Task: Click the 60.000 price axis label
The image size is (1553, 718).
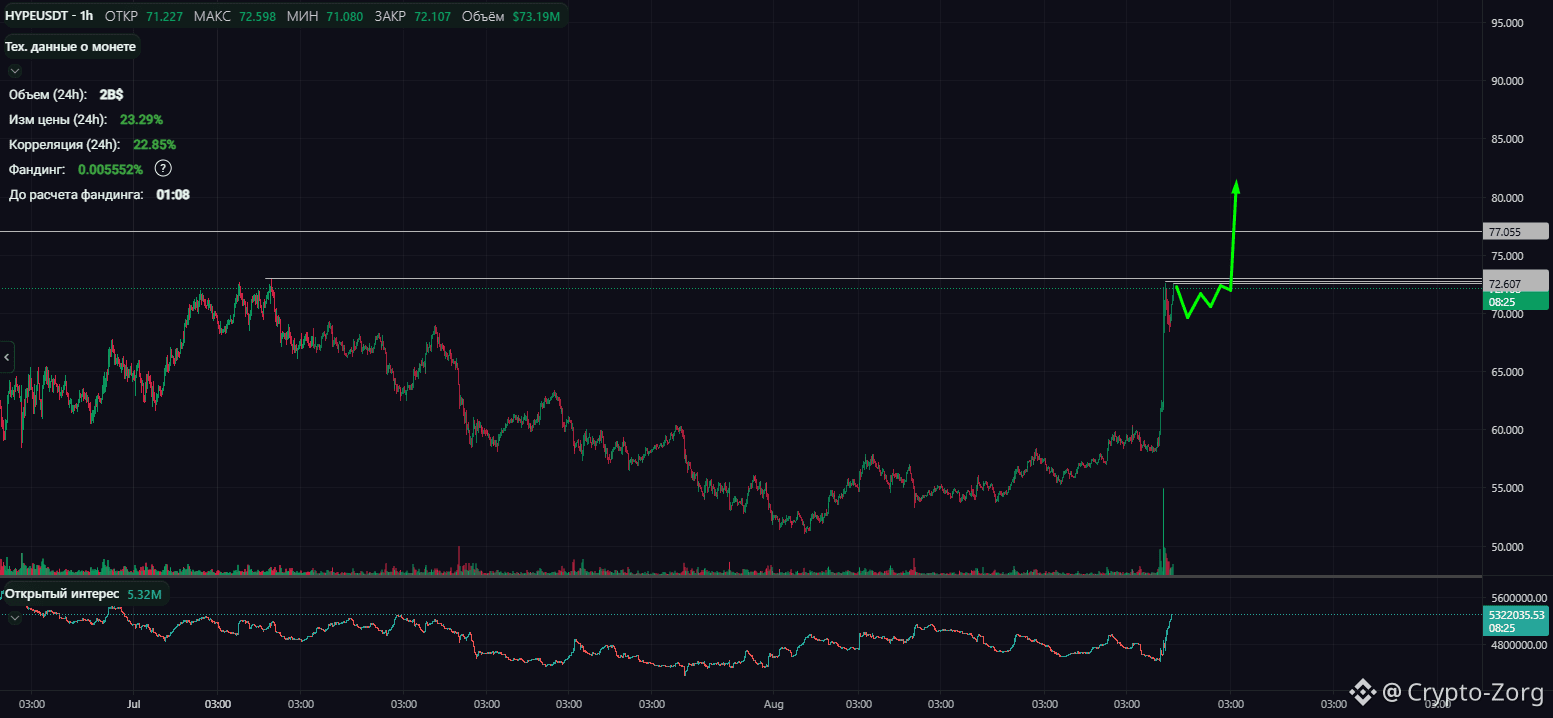Action: 1506,430
